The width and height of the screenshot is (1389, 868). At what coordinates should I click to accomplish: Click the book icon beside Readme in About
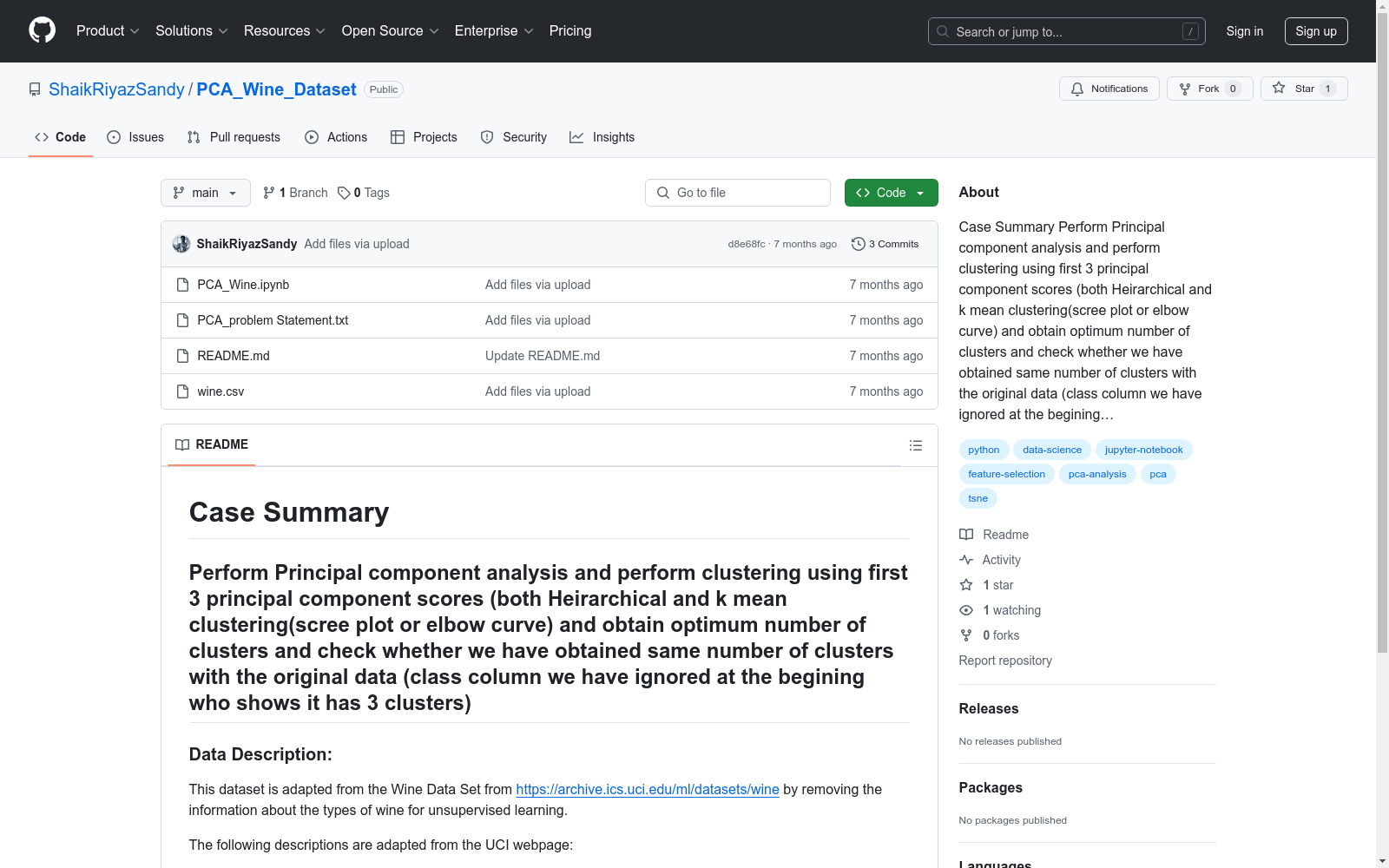pyautogui.click(x=966, y=535)
